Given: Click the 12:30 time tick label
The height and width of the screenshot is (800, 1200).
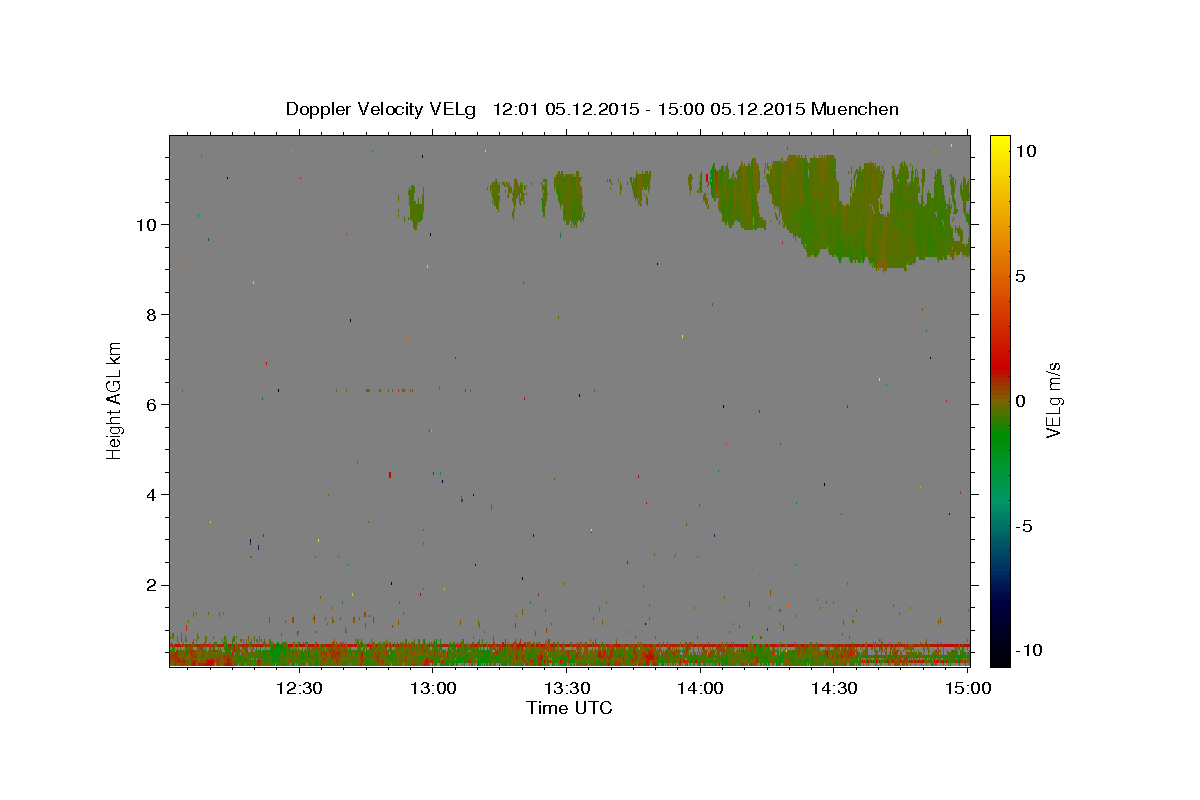Looking at the screenshot, I should click(x=299, y=688).
